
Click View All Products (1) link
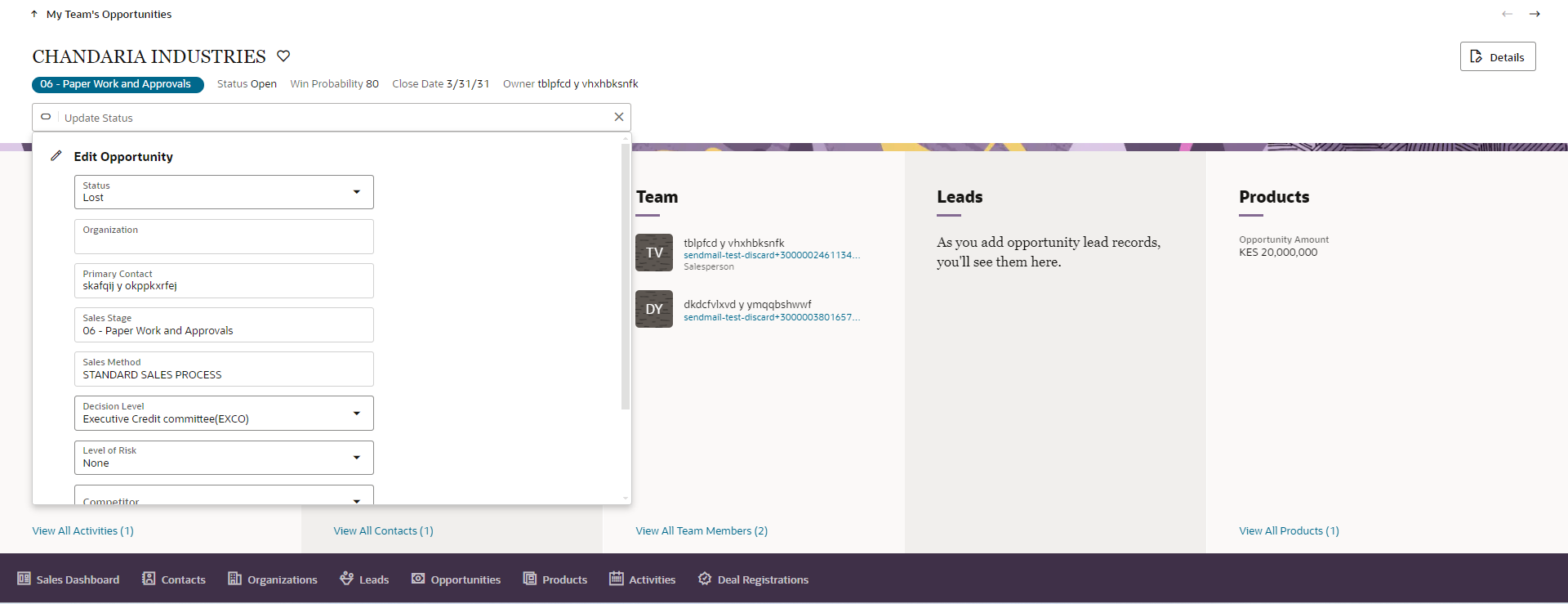click(x=1289, y=530)
